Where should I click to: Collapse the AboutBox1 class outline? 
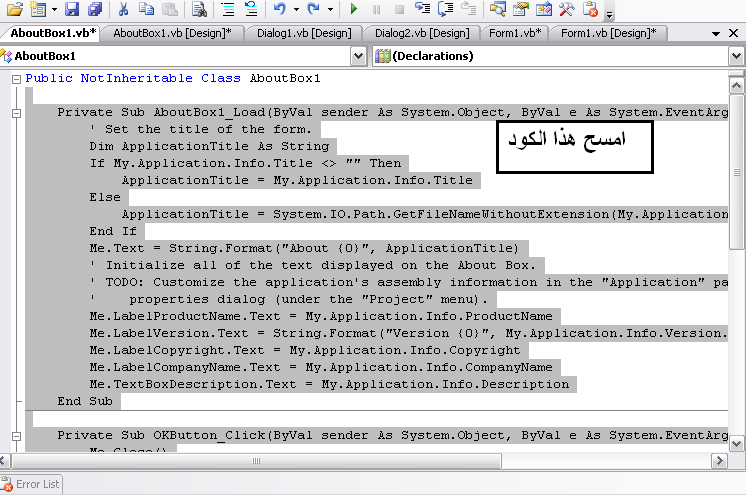coord(16,78)
